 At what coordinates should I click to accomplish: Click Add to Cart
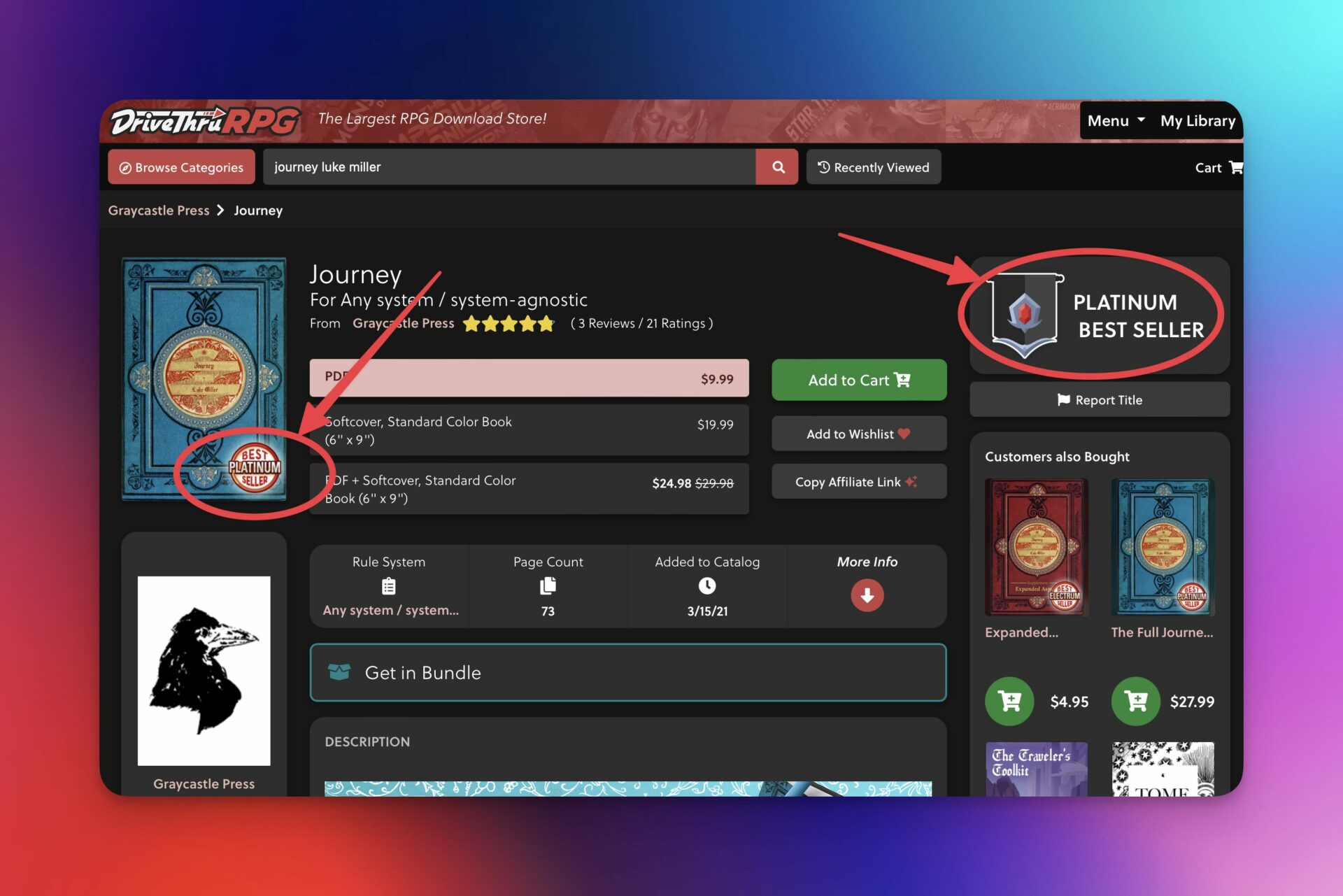(x=859, y=380)
